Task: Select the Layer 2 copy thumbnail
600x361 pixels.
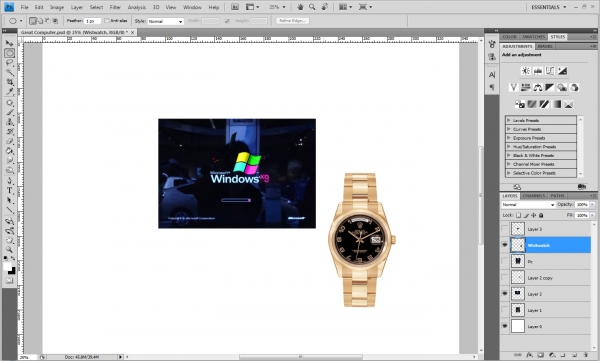Action: tap(518, 278)
